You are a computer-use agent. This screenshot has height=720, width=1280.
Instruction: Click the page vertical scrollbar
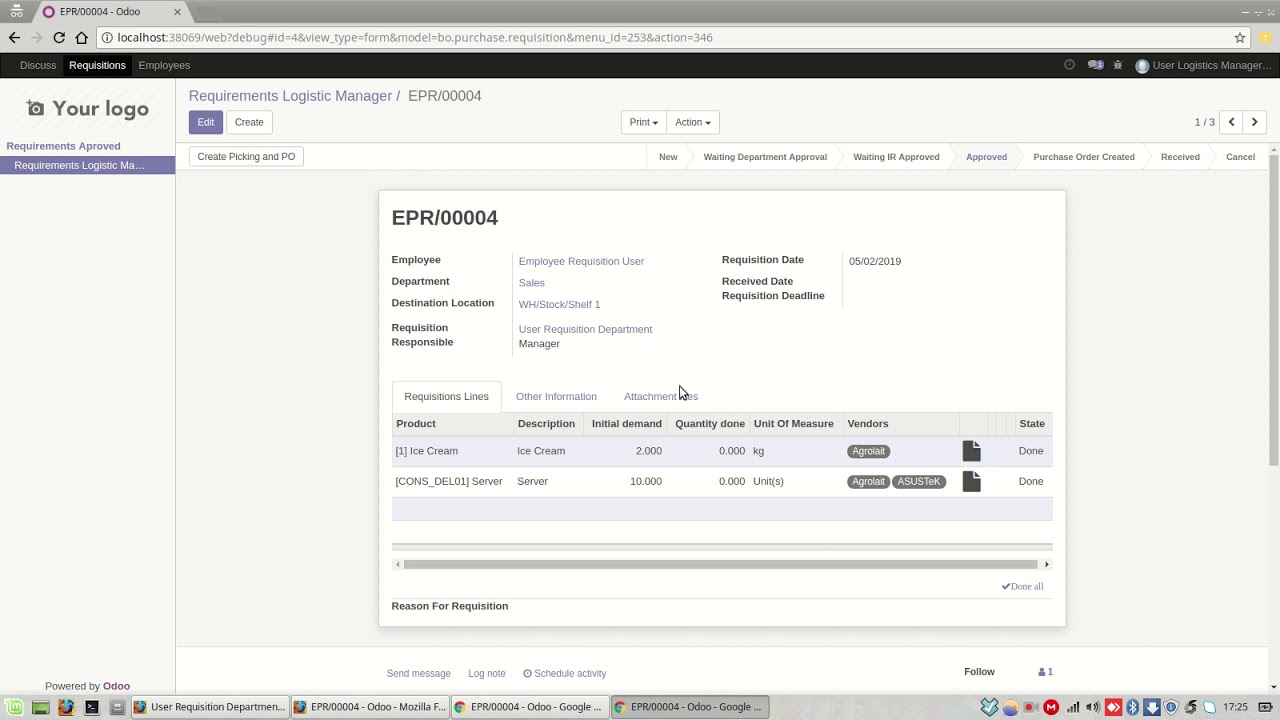tap(1274, 310)
